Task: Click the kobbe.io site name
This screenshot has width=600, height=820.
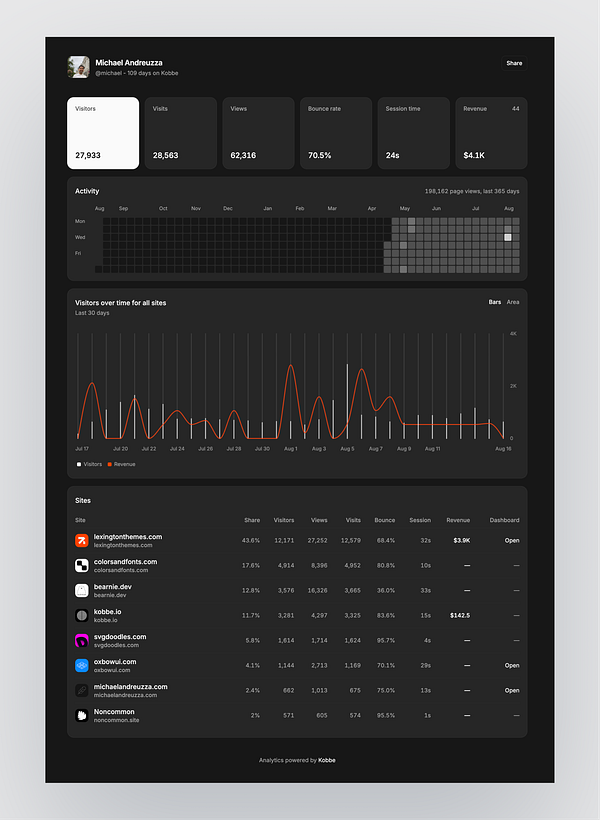Action: point(107,612)
